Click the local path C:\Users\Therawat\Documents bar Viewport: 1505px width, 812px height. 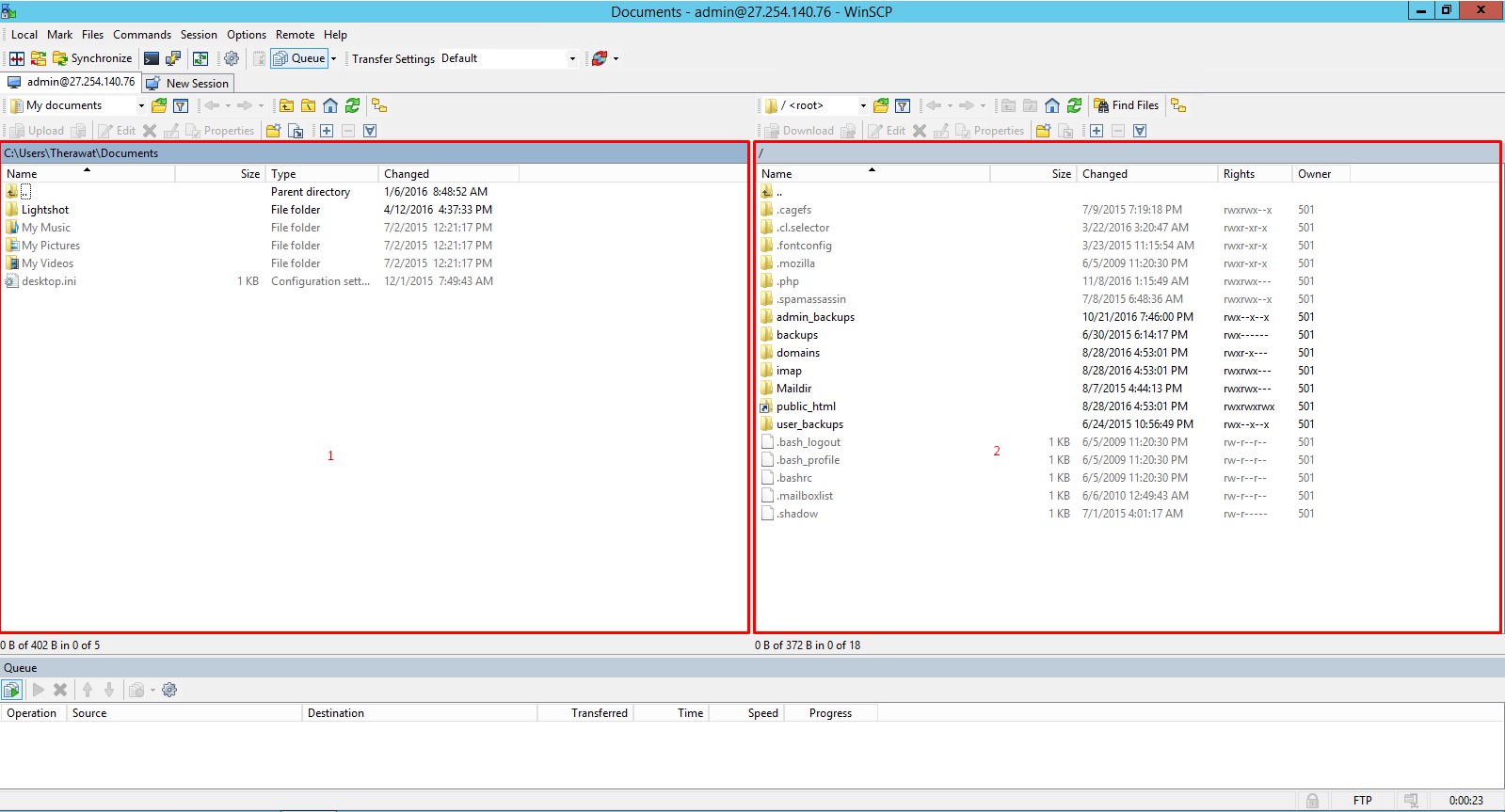pyautogui.click(x=375, y=153)
